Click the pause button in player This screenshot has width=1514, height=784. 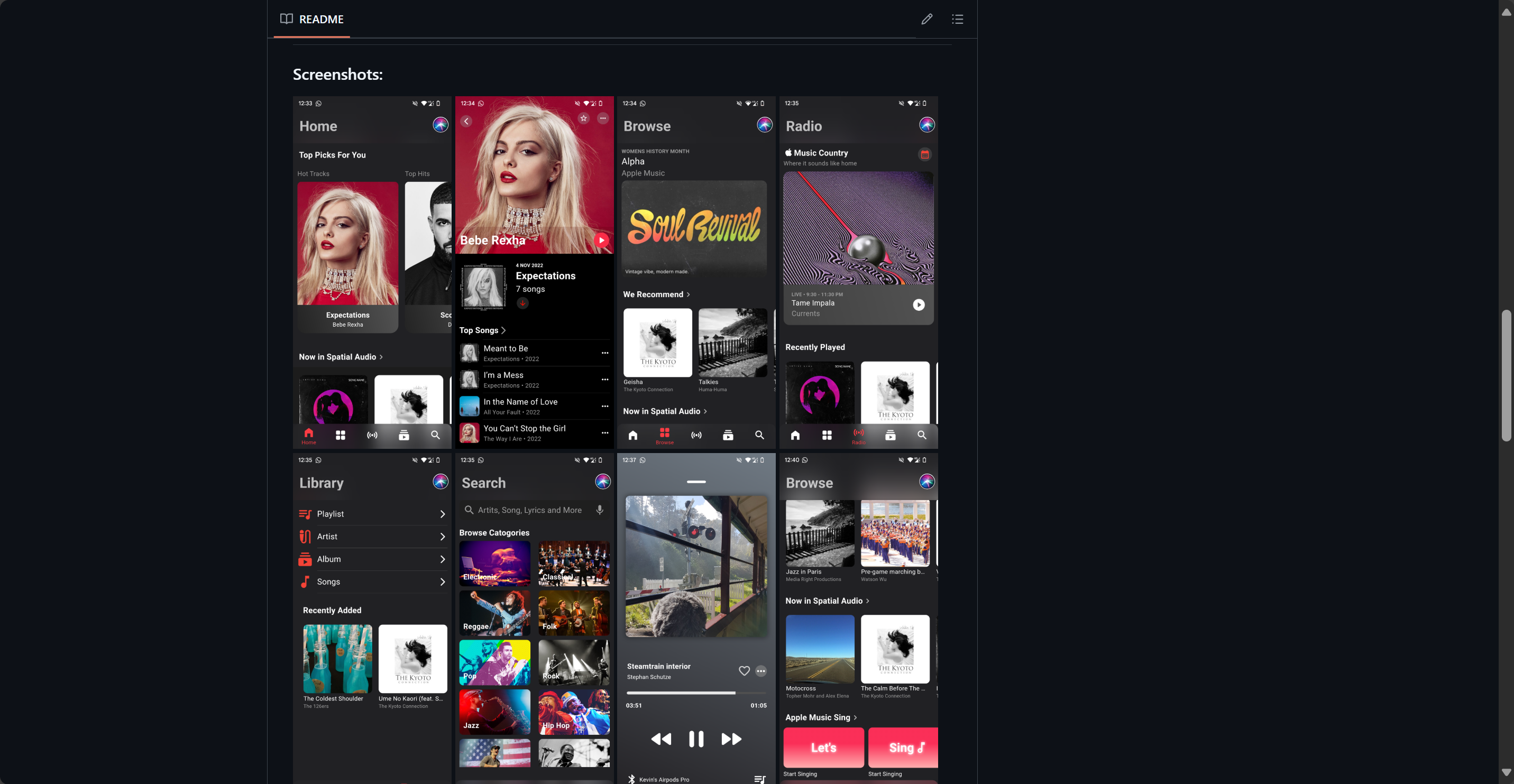click(696, 739)
